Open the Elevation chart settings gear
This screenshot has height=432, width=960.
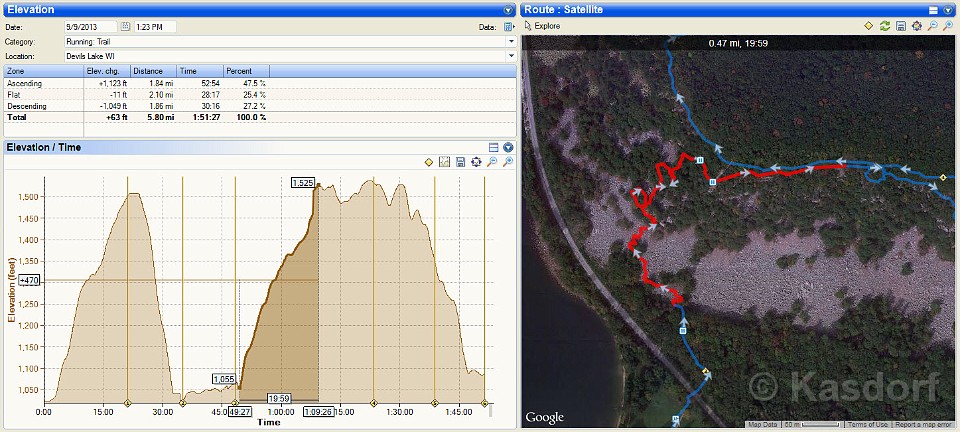(x=476, y=162)
